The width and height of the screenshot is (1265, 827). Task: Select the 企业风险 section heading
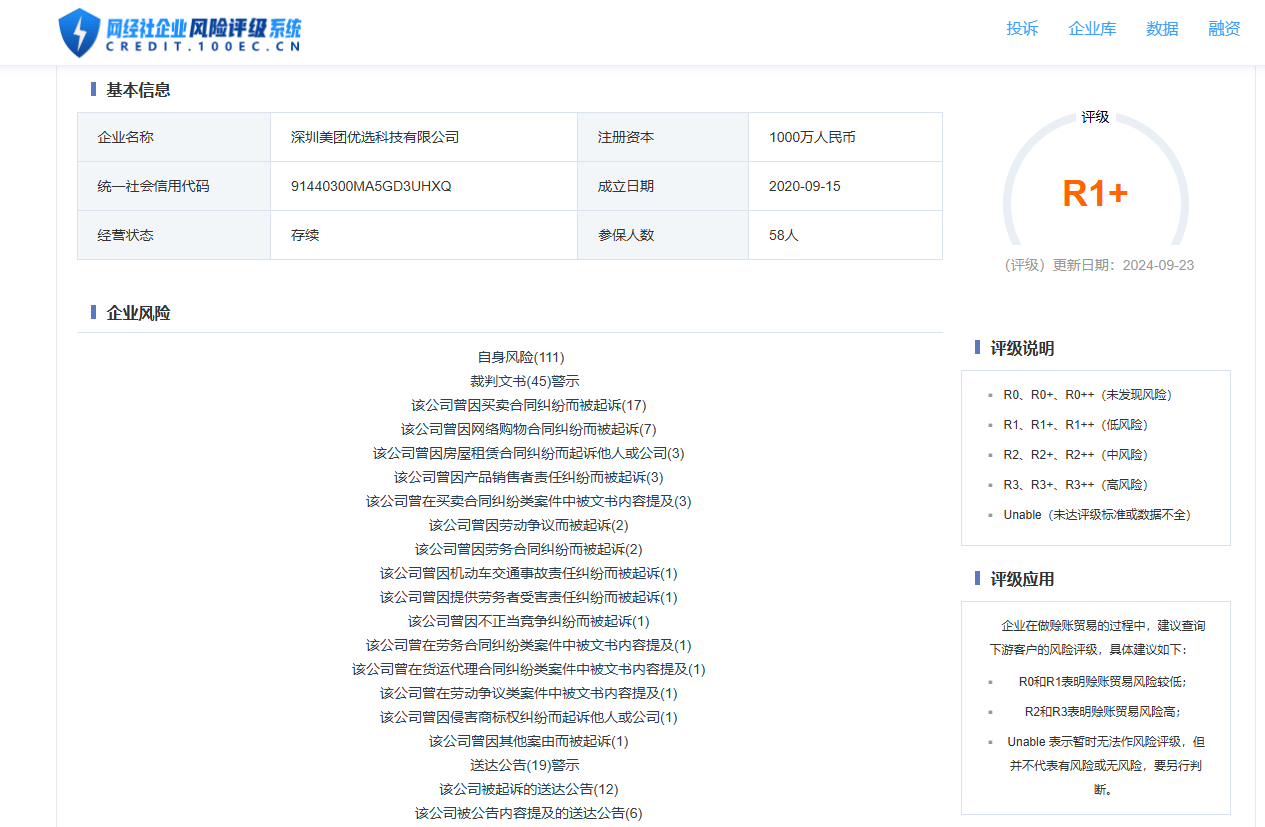138,313
